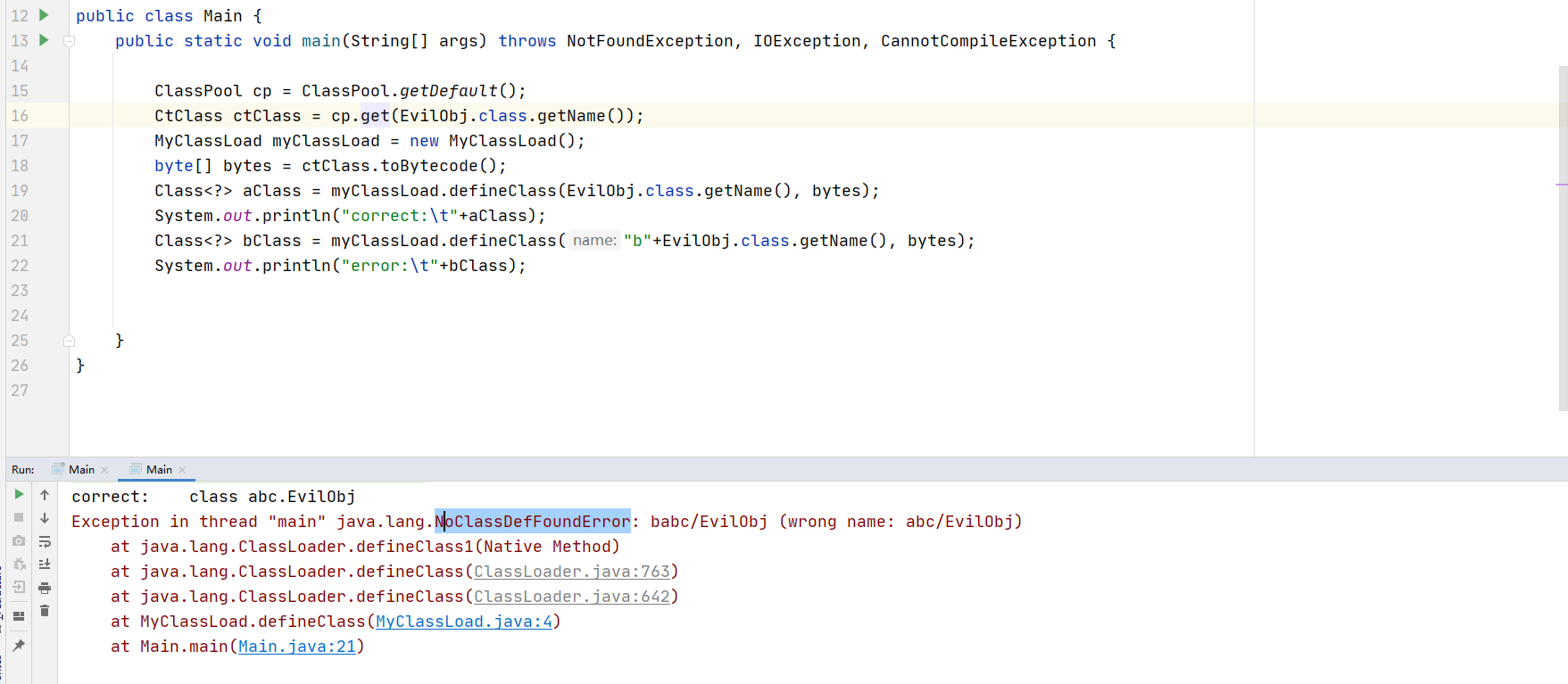1568x684 pixels.
Task: Clear console output with trash icon
Action: click(x=45, y=611)
